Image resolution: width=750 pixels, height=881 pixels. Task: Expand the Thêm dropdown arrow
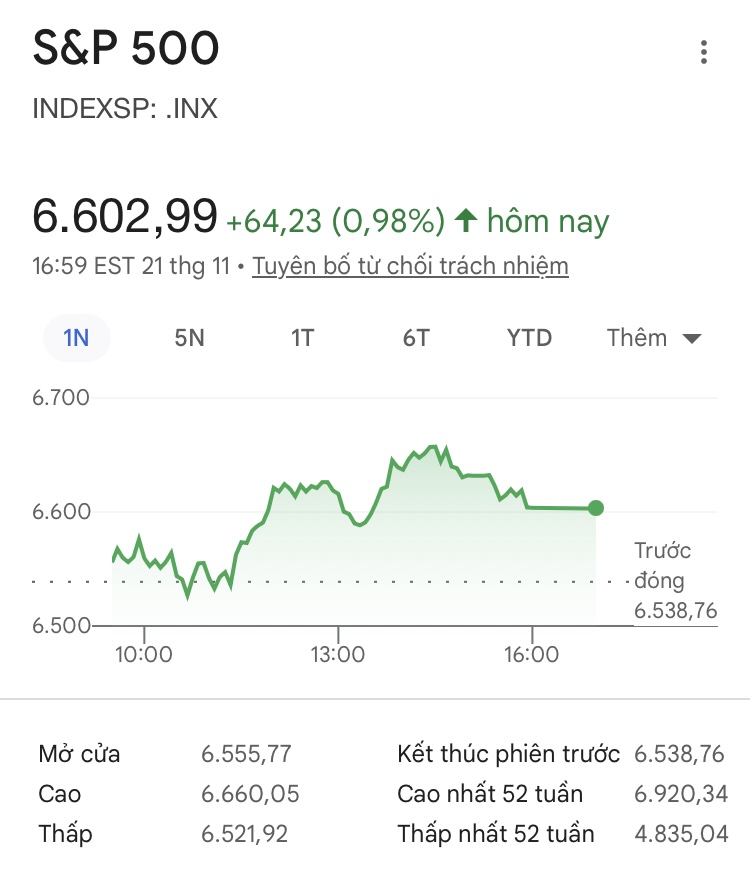tap(691, 339)
